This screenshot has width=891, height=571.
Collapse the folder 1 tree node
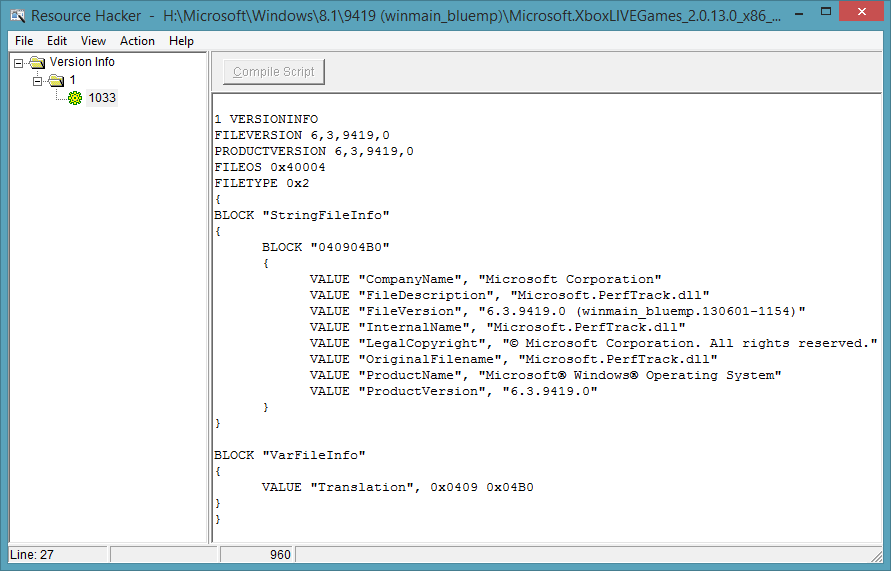pos(38,81)
